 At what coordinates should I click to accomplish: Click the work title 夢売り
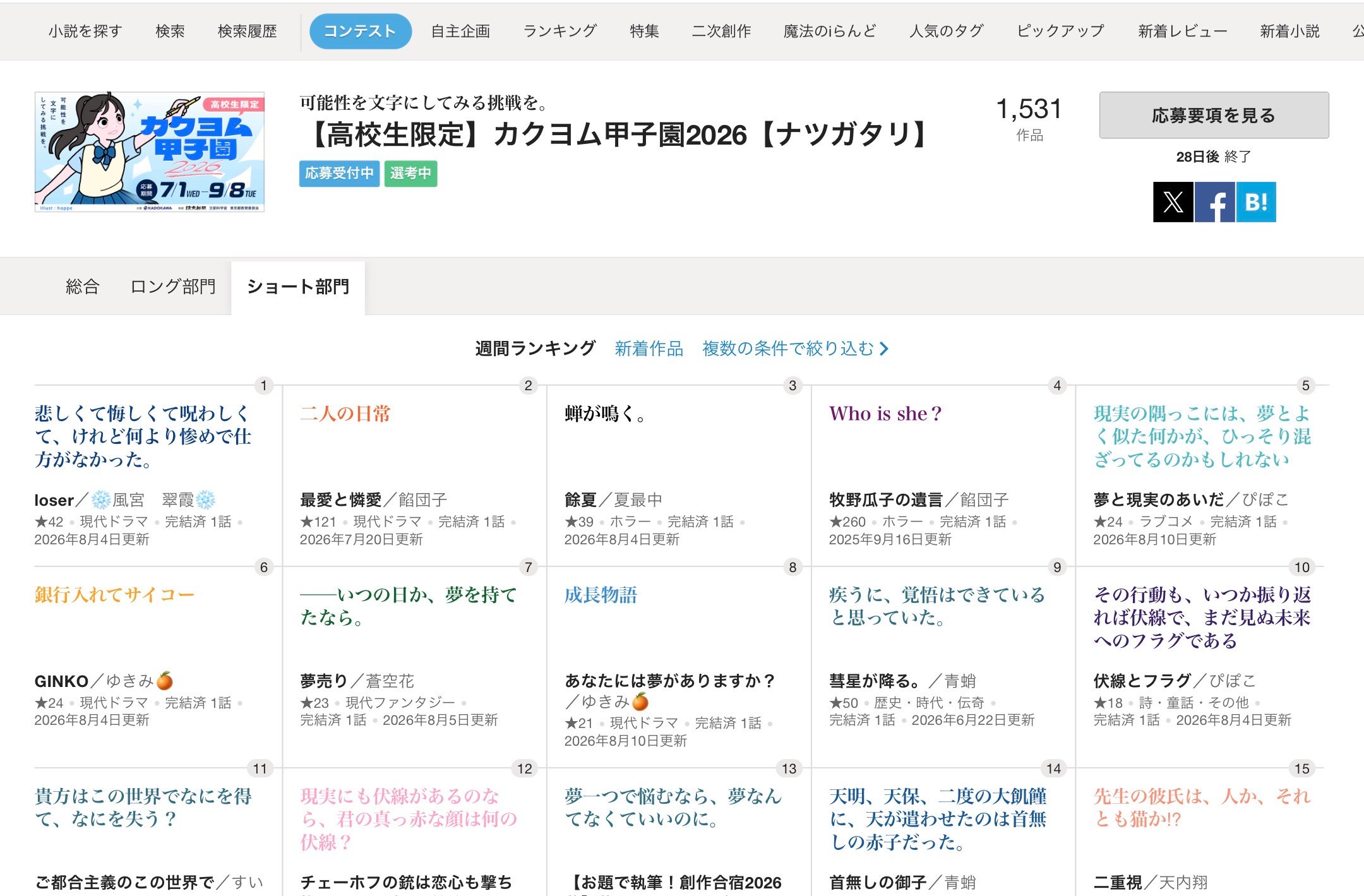(x=324, y=681)
